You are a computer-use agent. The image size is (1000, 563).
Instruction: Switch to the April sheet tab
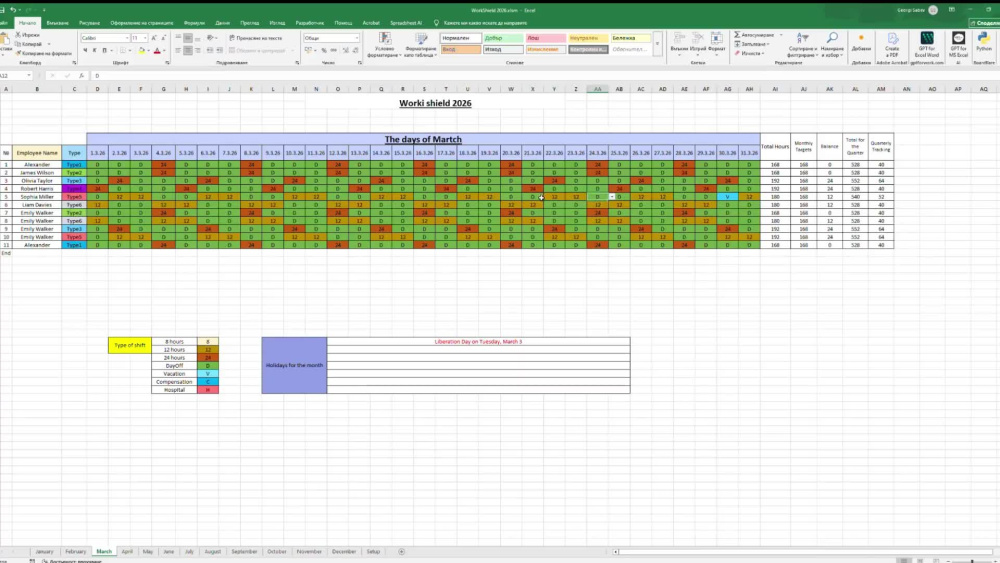pyautogui.click(x=127, y=552)
